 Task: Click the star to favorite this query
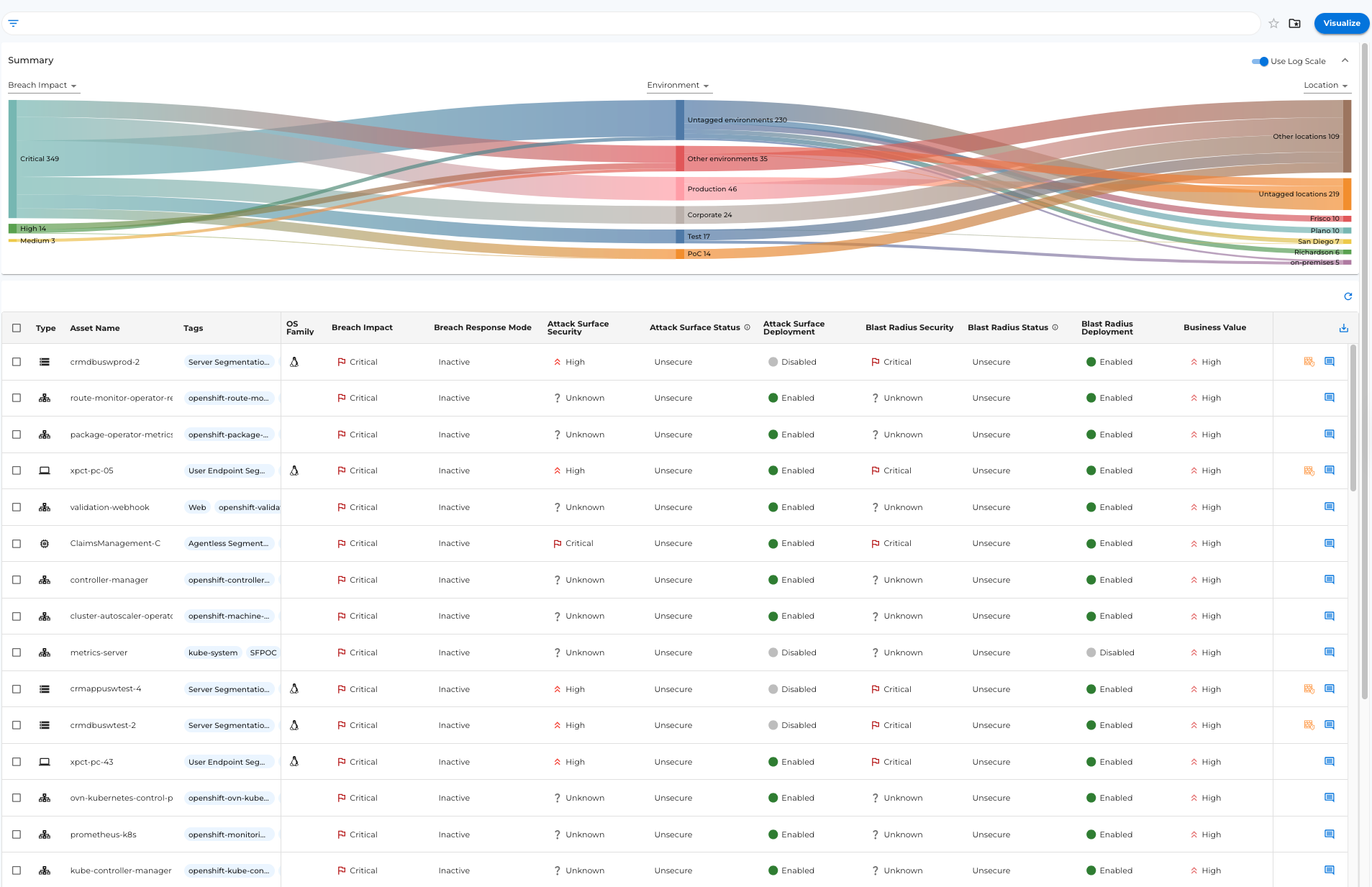pyautogui.click(x=1273, y=24)
